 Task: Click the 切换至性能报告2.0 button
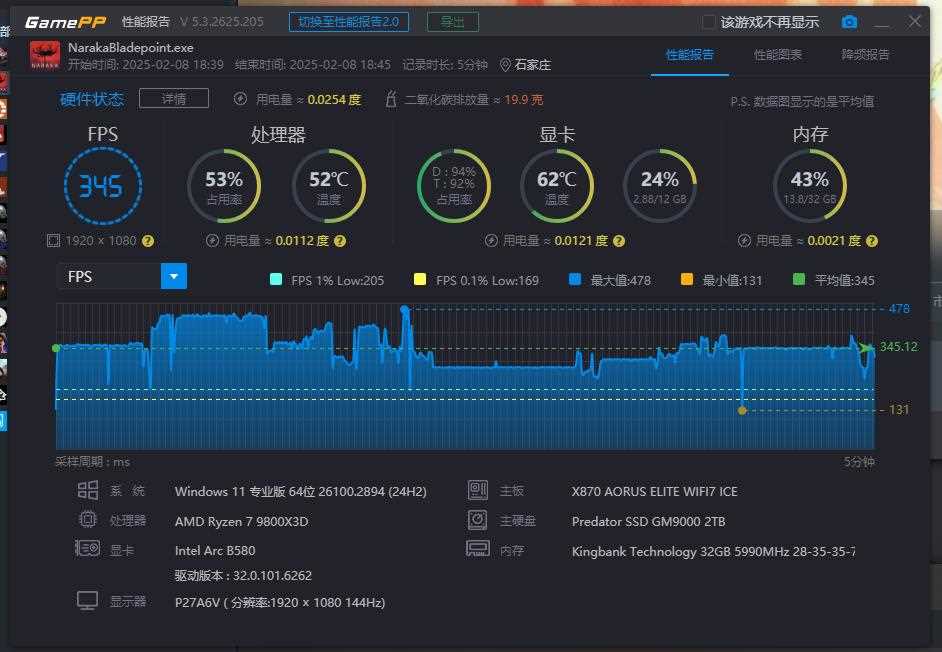coord(349,22)
